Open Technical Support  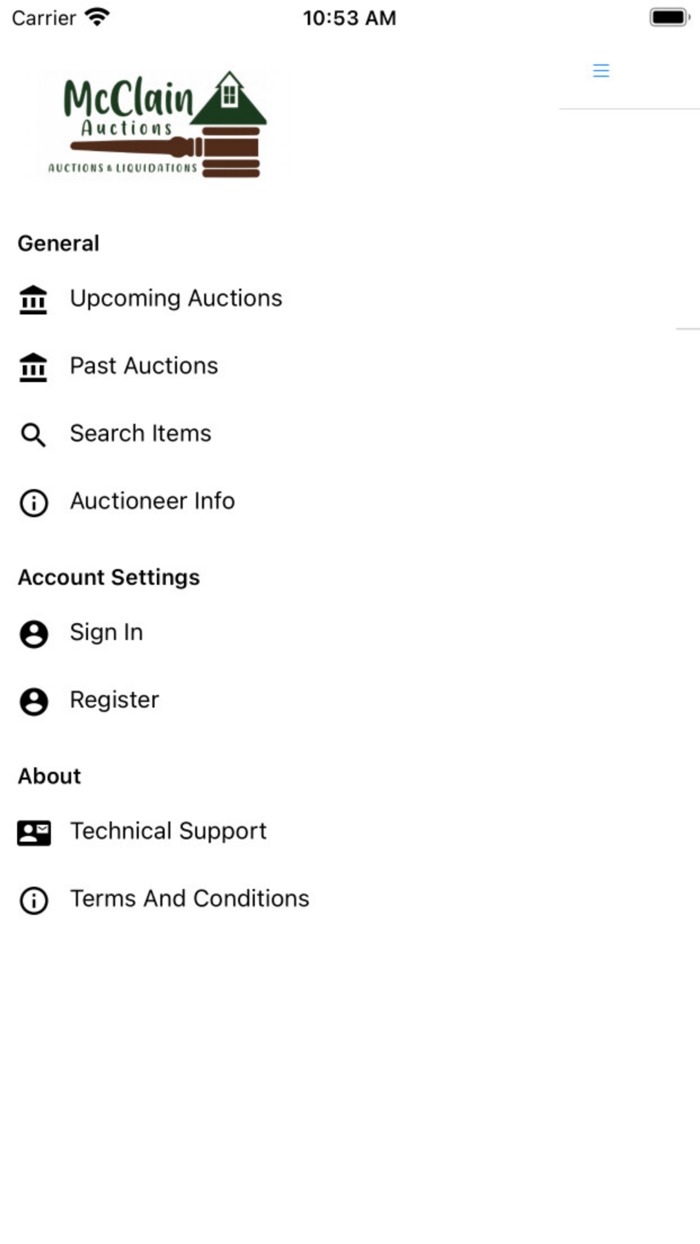coord(168,831)
